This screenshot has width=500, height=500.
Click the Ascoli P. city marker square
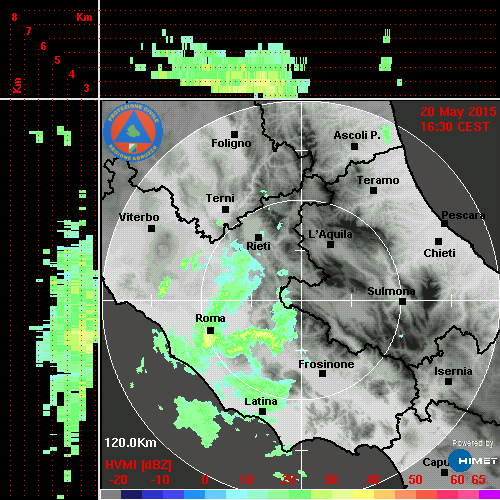(x=355, y=146)
